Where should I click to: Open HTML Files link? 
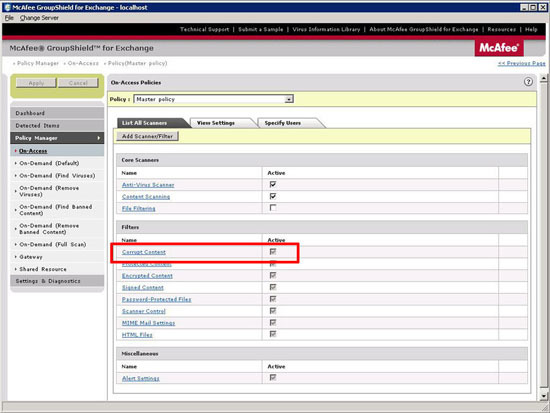(137, 335)
